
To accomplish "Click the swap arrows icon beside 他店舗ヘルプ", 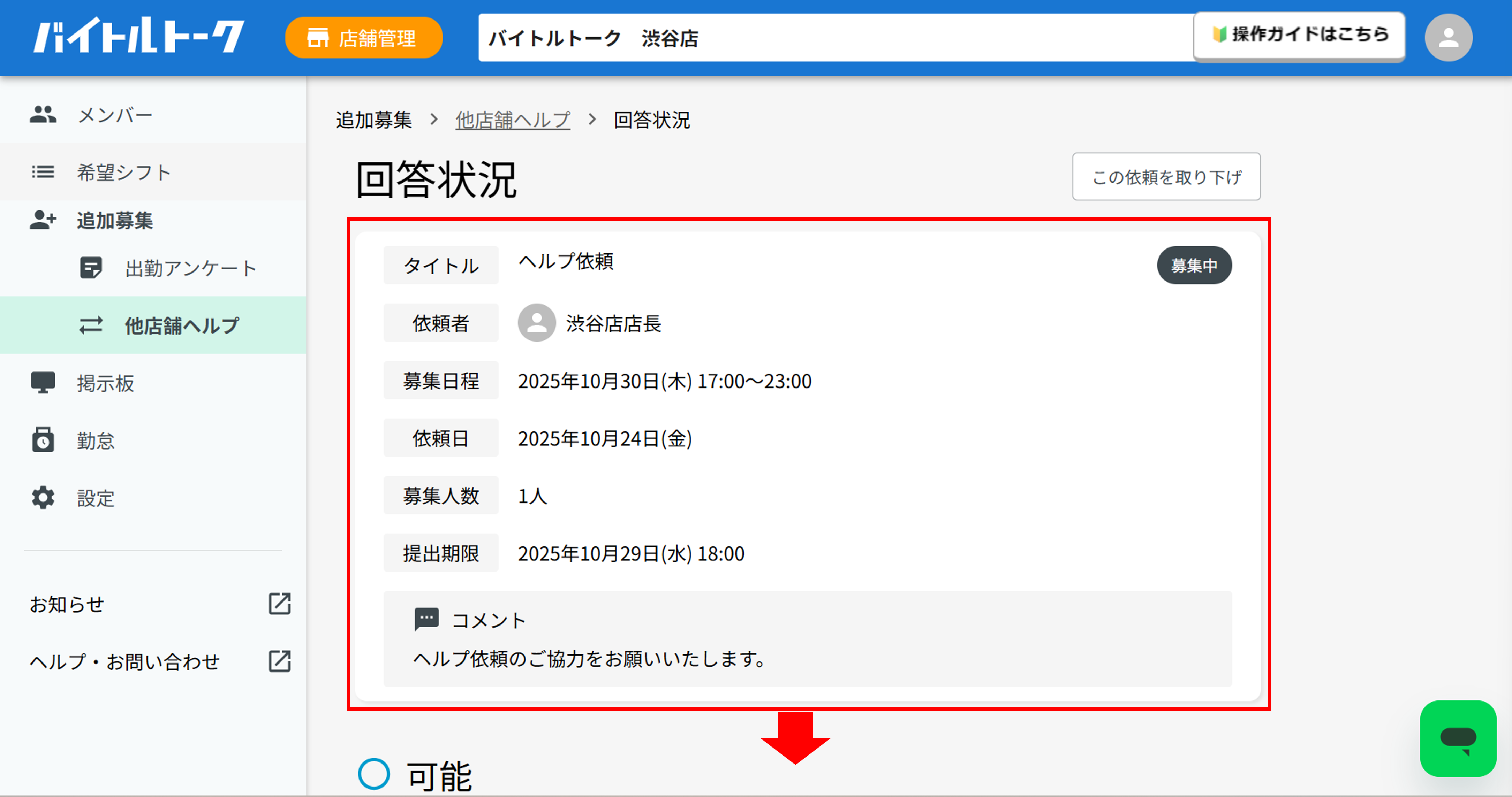I will click(x=91, y=325).
